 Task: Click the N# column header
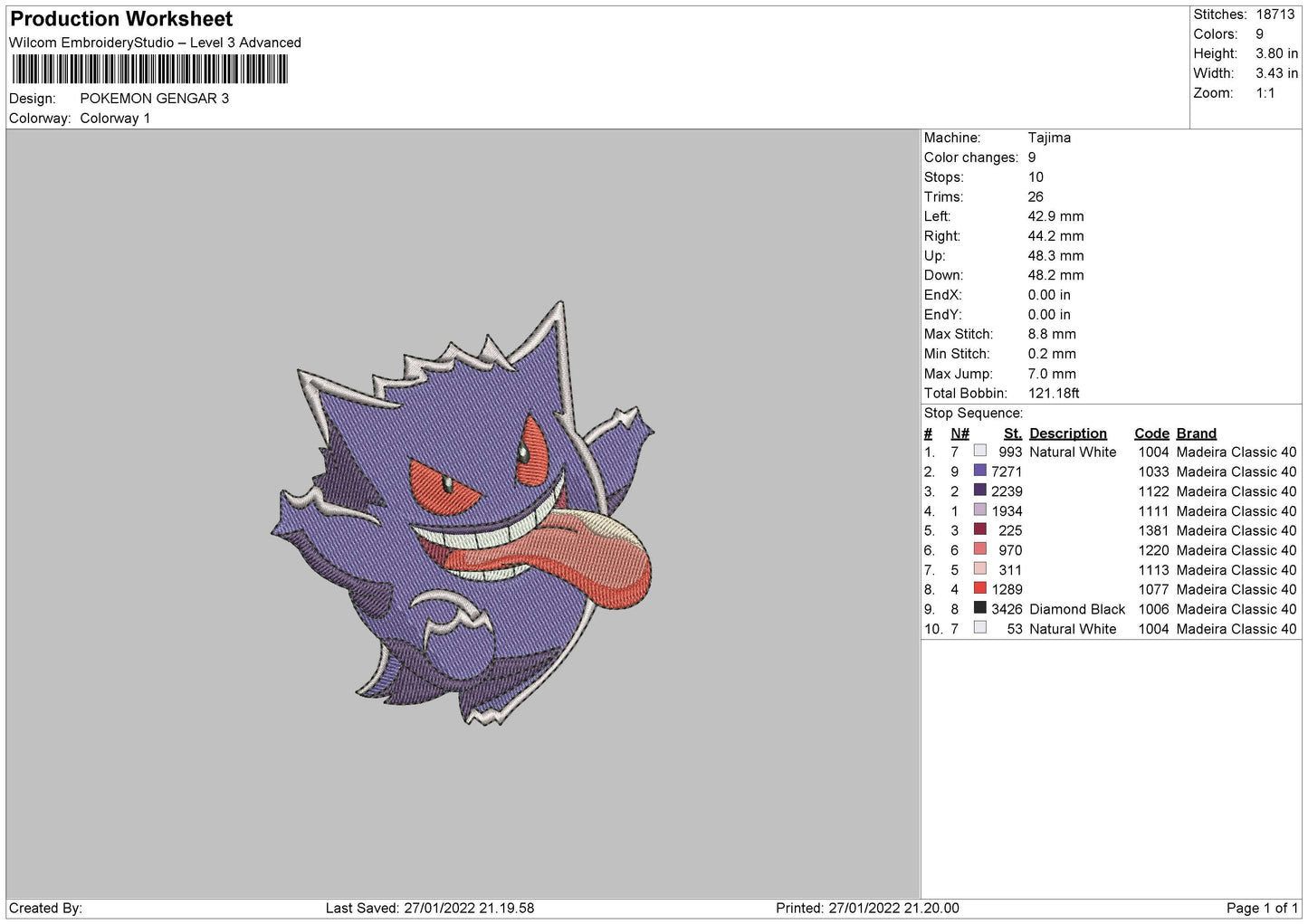[960, 433]
